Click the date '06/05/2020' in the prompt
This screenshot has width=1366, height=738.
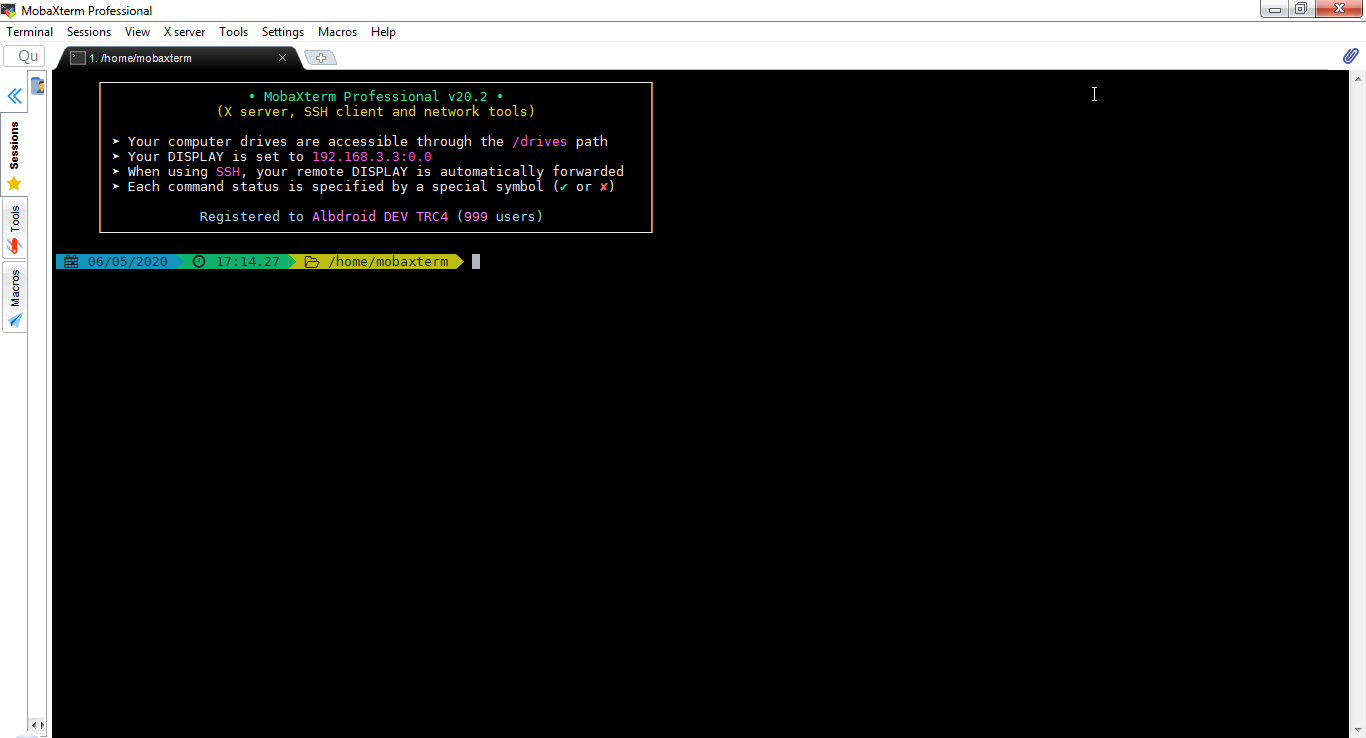[x=128, y=262]
